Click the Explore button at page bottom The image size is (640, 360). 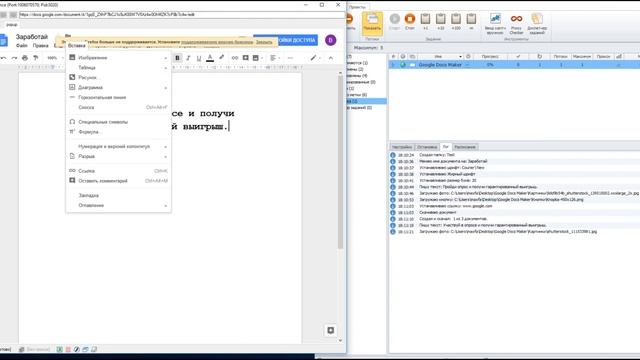tap(331, 330)
